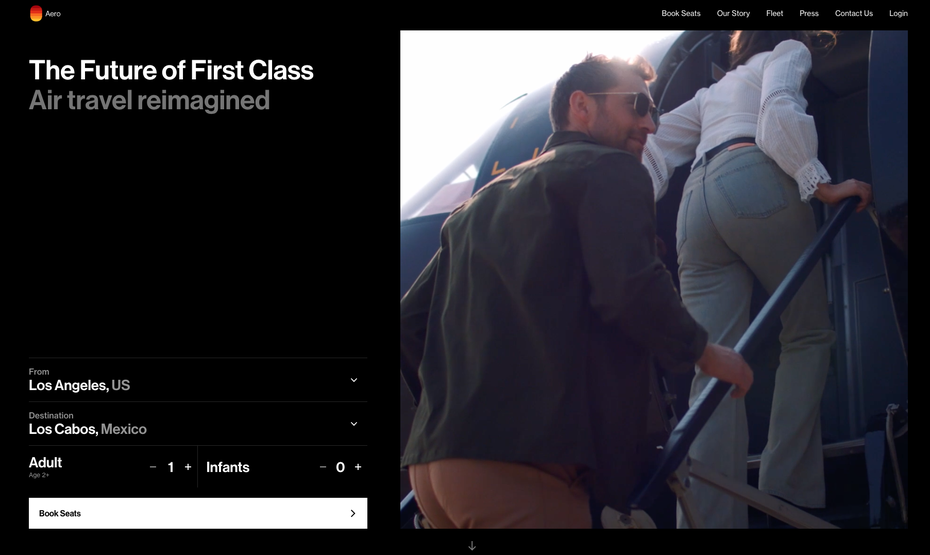Decrease Infants count with minus icon
The height and width of the screenshot is (555, 930).
323,467
